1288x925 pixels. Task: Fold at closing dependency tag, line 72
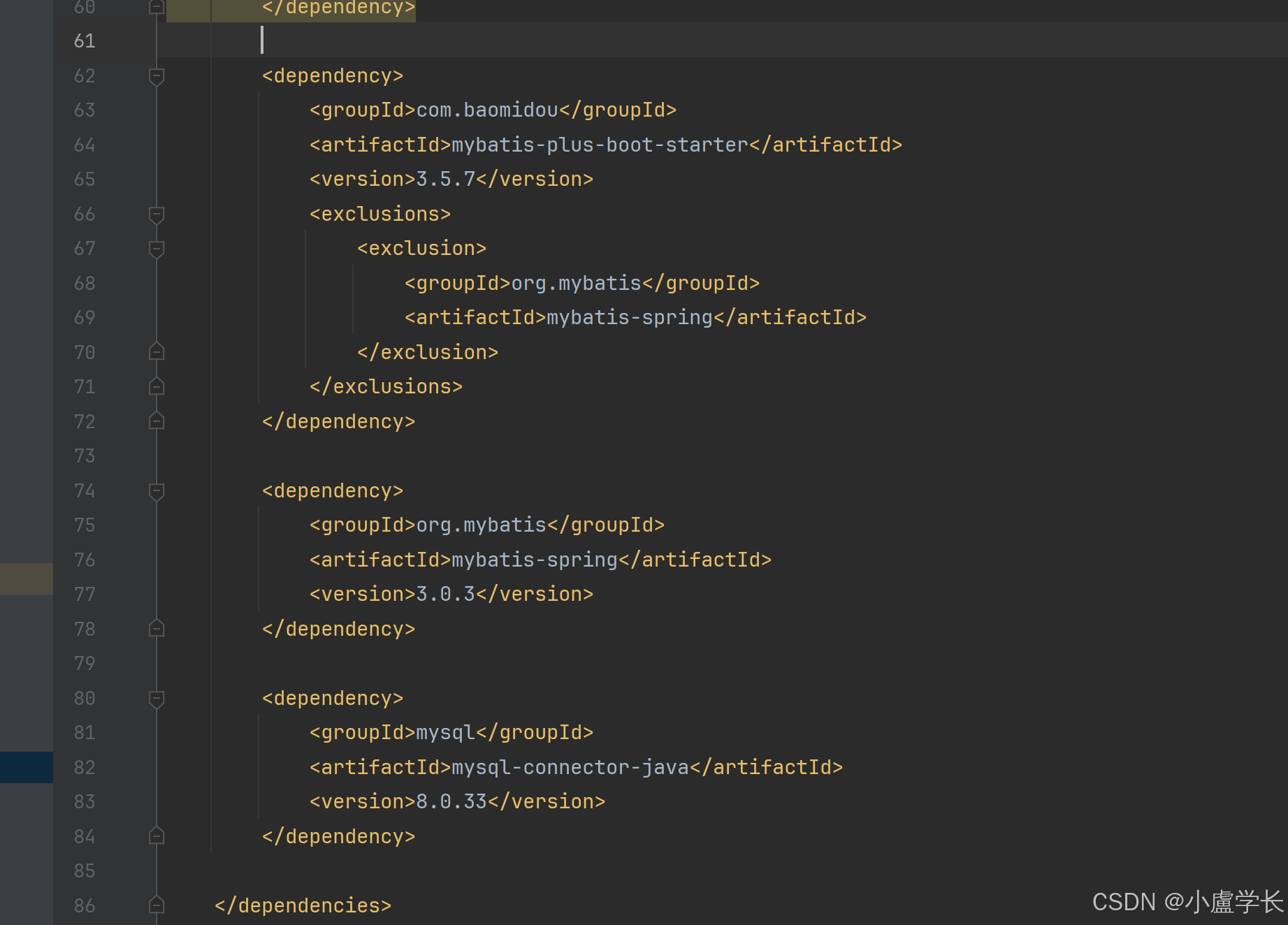[x=157, y=421]
